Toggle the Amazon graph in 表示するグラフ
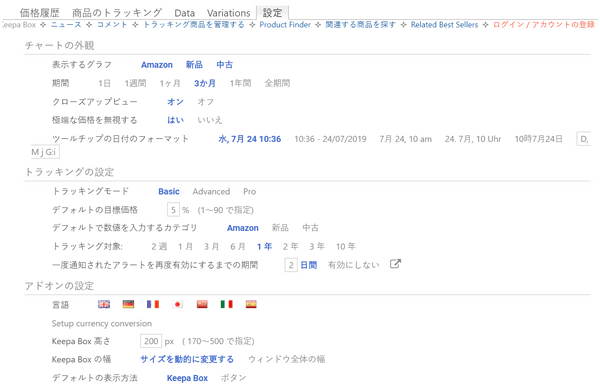The width and height of the screenshot is (600, 388). [x=157, y=65]
